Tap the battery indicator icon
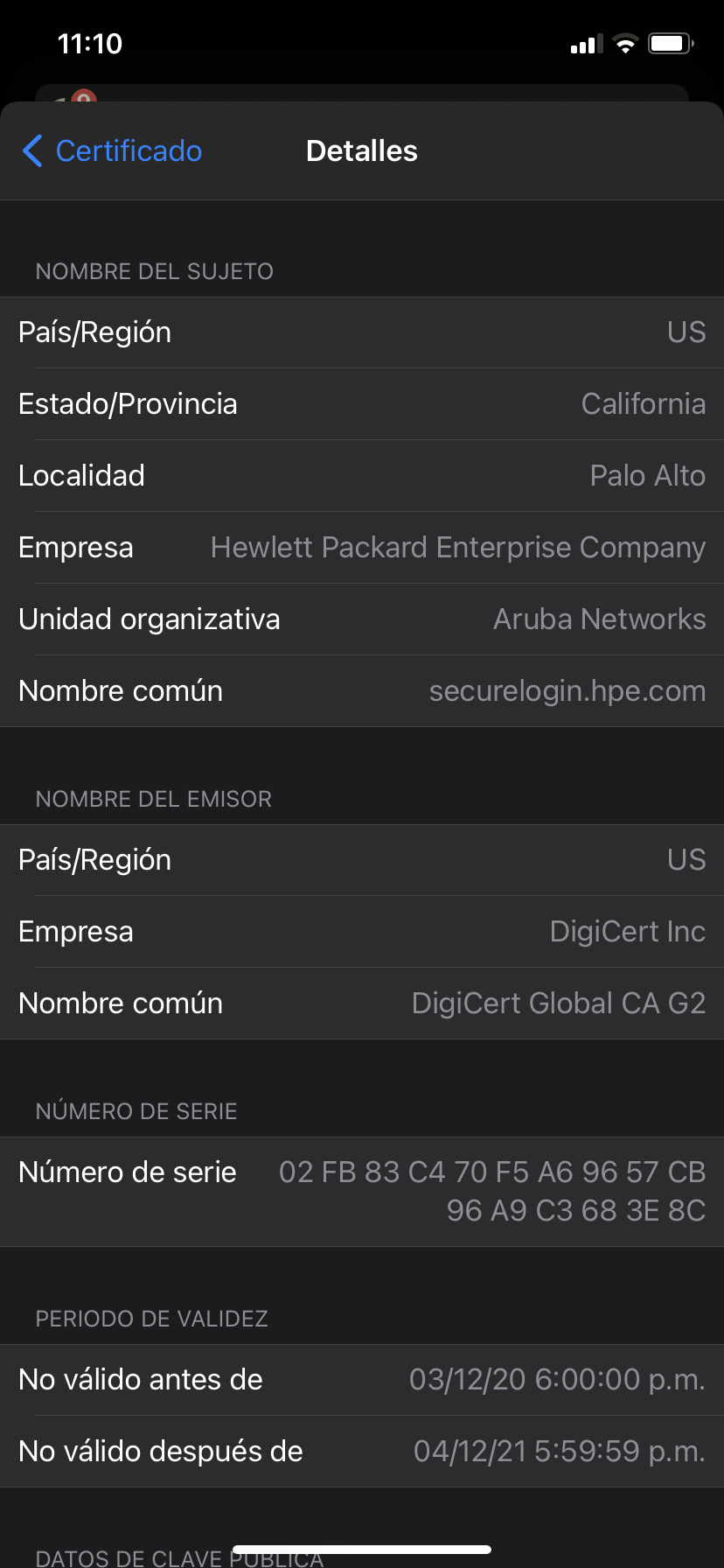 (671, 44)
